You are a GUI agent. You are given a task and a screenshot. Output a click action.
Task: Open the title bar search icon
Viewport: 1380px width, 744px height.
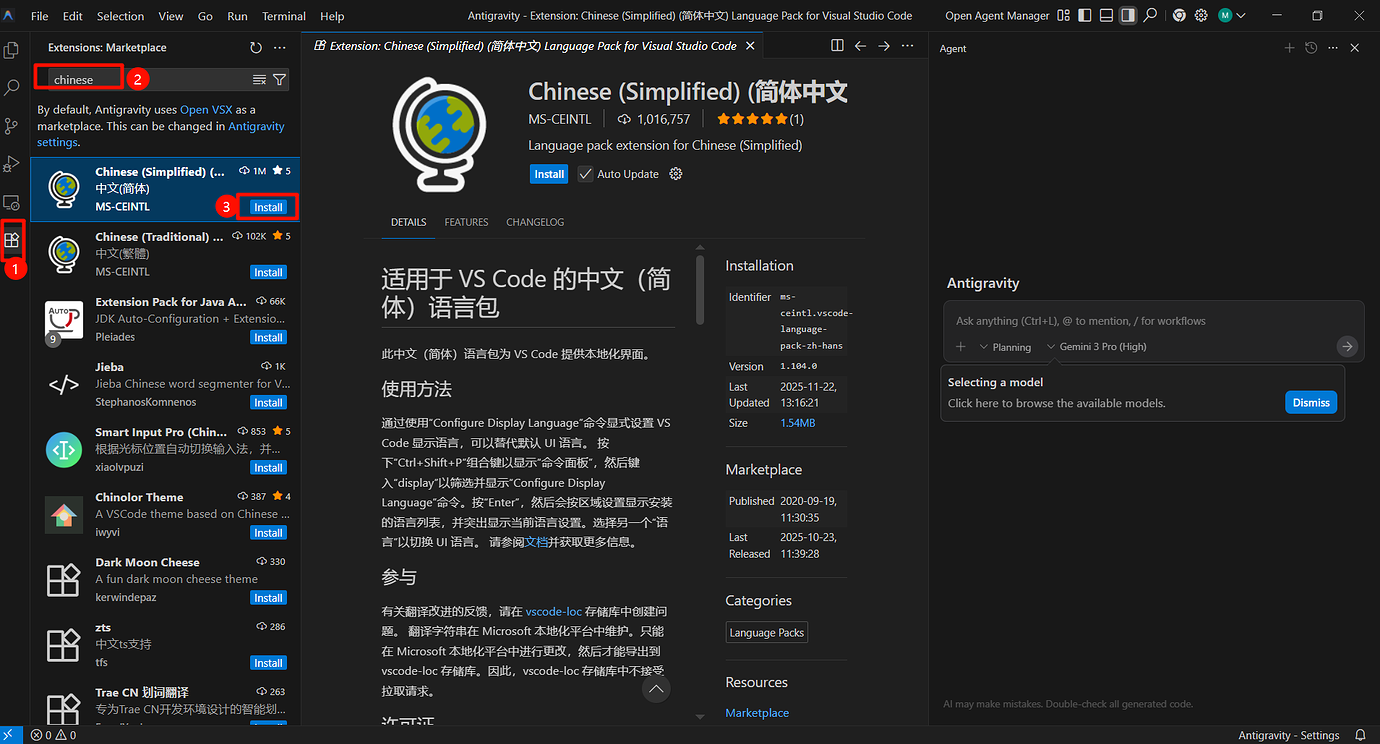point(1150,16)
